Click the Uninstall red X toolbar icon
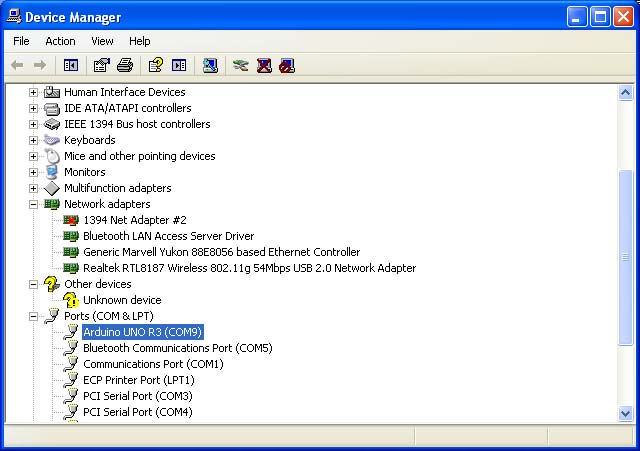640x451 pixels. tap(264, 65)
